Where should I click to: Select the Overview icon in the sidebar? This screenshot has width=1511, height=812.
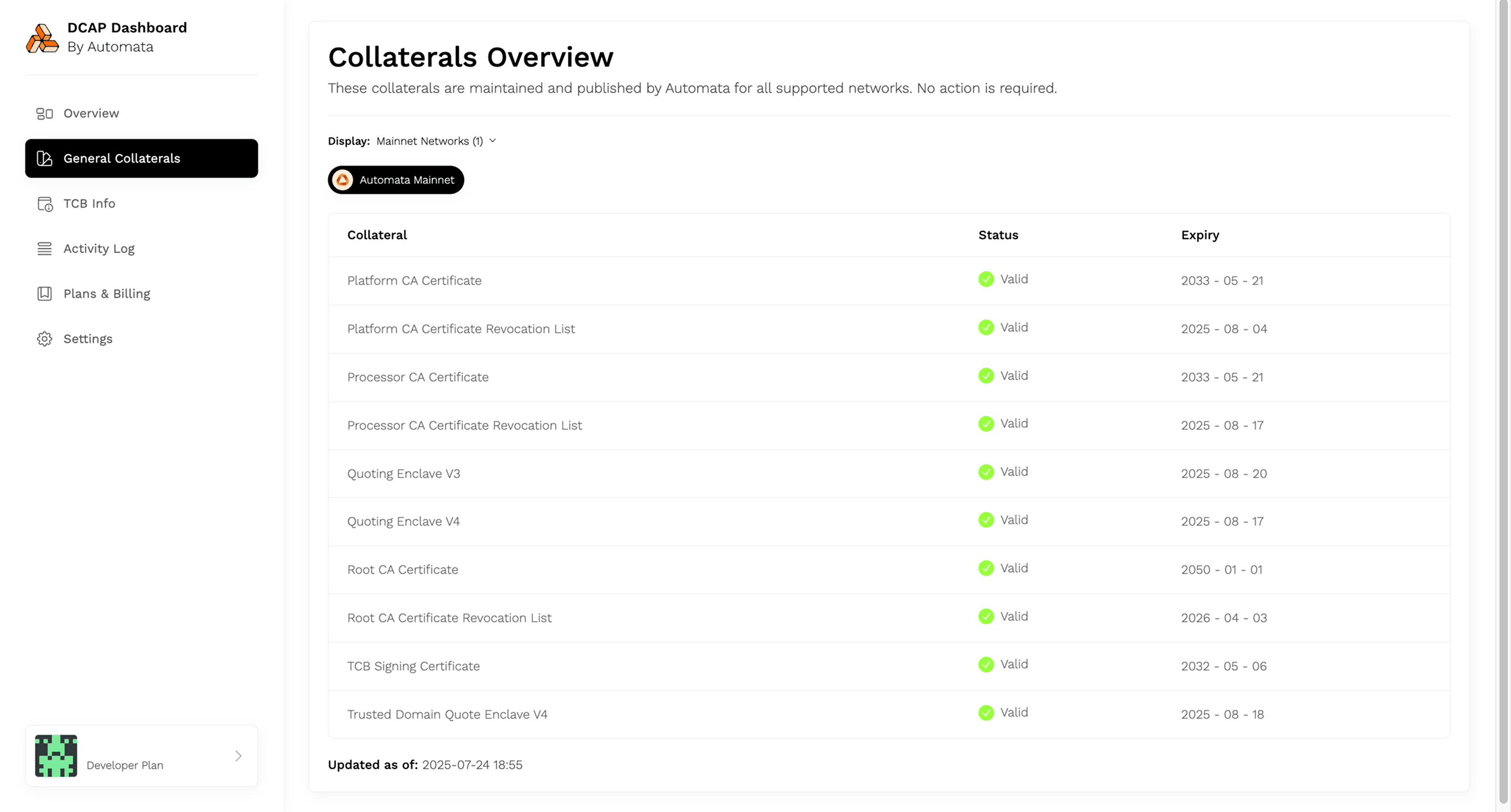coord(44,113)
